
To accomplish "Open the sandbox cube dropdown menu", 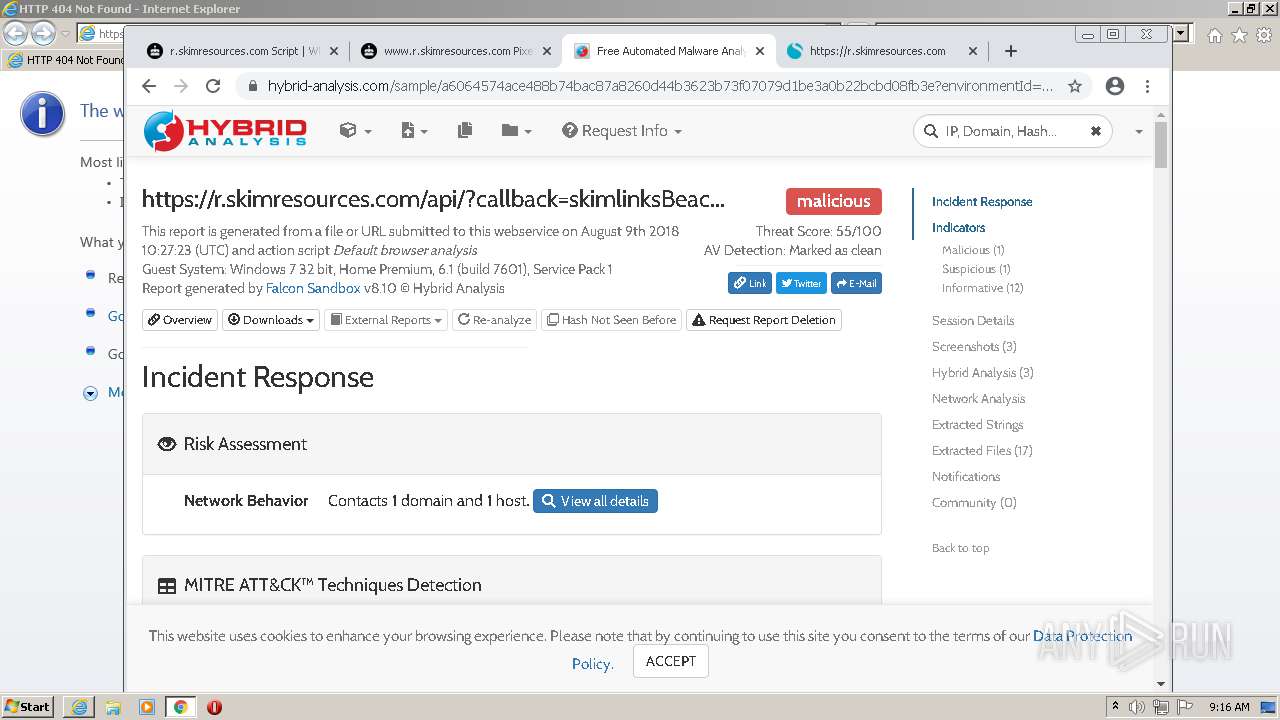I will (355, 131).
